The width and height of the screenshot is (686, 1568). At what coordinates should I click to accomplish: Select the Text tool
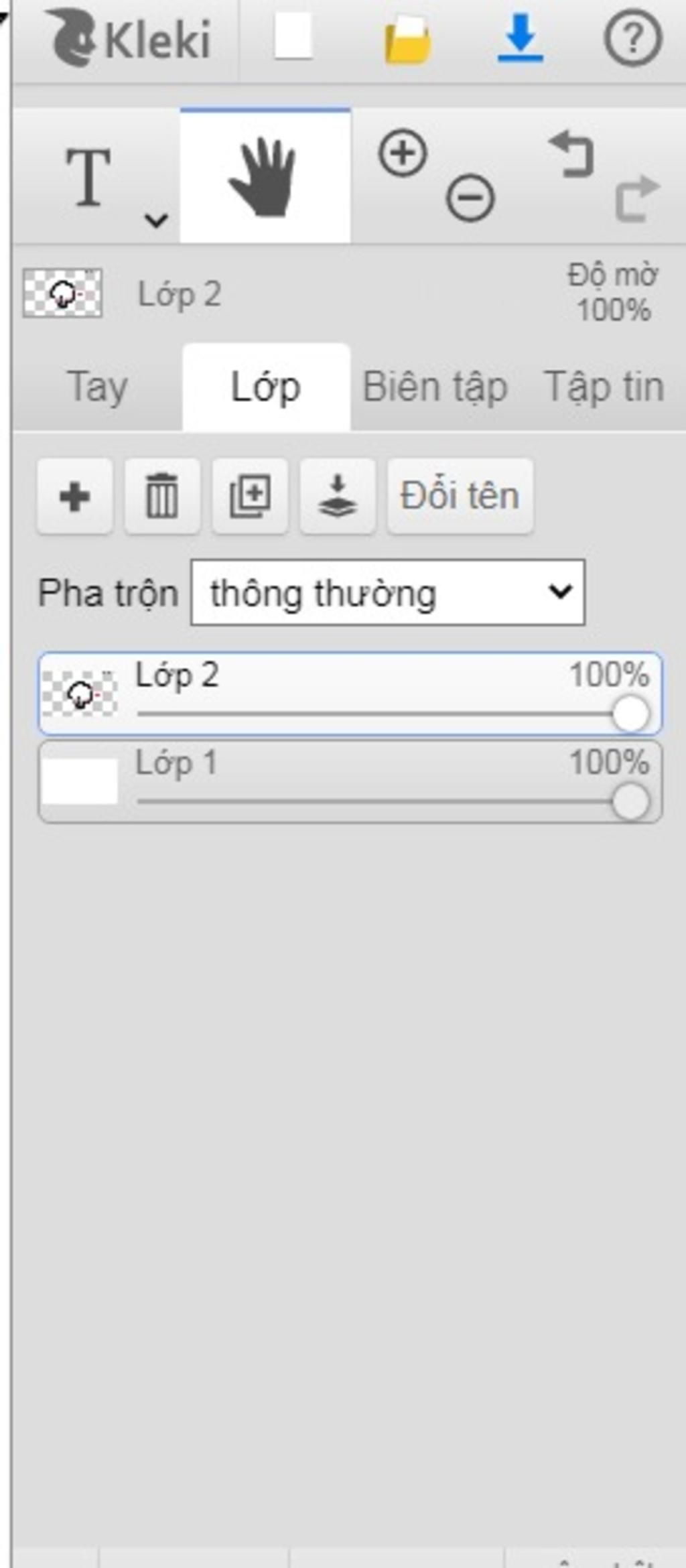88,178
